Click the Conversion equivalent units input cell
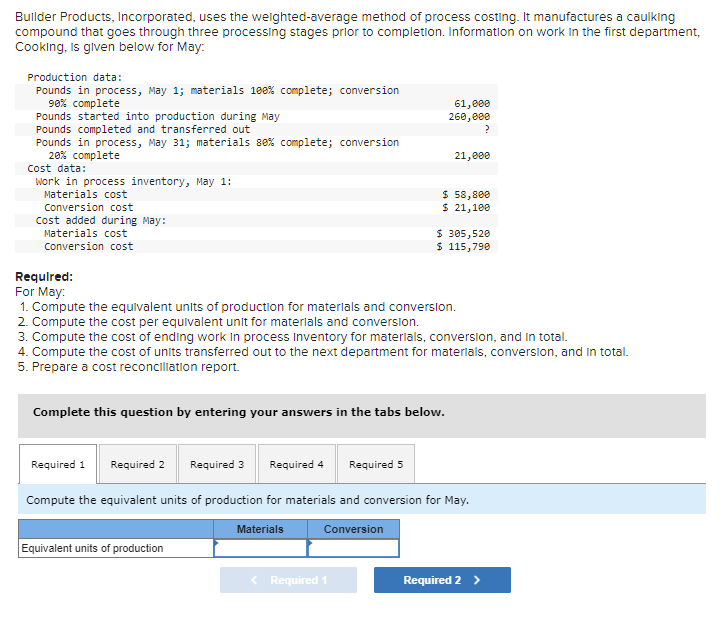Viewport: 720px width, 623px height. [x=354, y=548]
